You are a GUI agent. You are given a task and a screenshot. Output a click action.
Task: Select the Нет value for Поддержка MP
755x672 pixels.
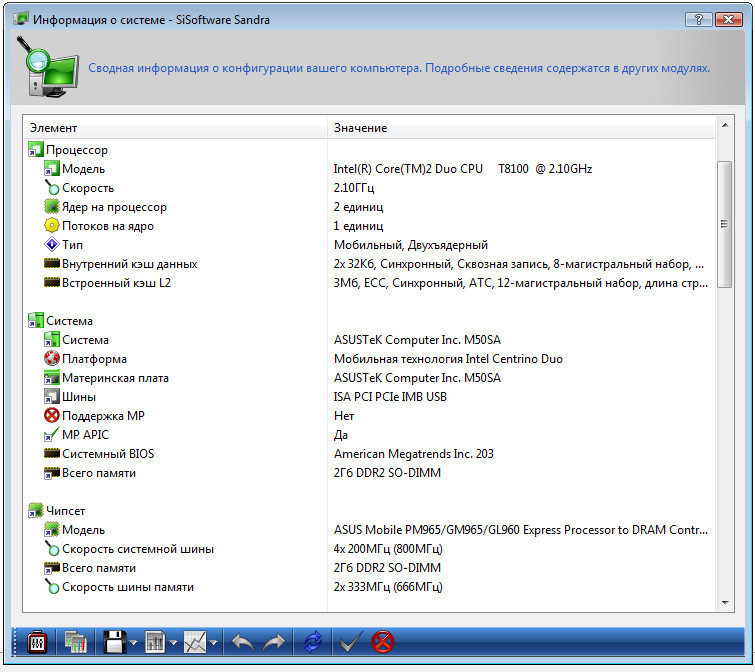(x=344, y=416)
